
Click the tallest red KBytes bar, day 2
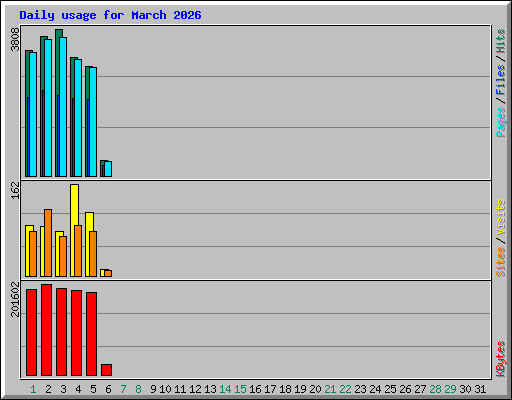[47, 330]
